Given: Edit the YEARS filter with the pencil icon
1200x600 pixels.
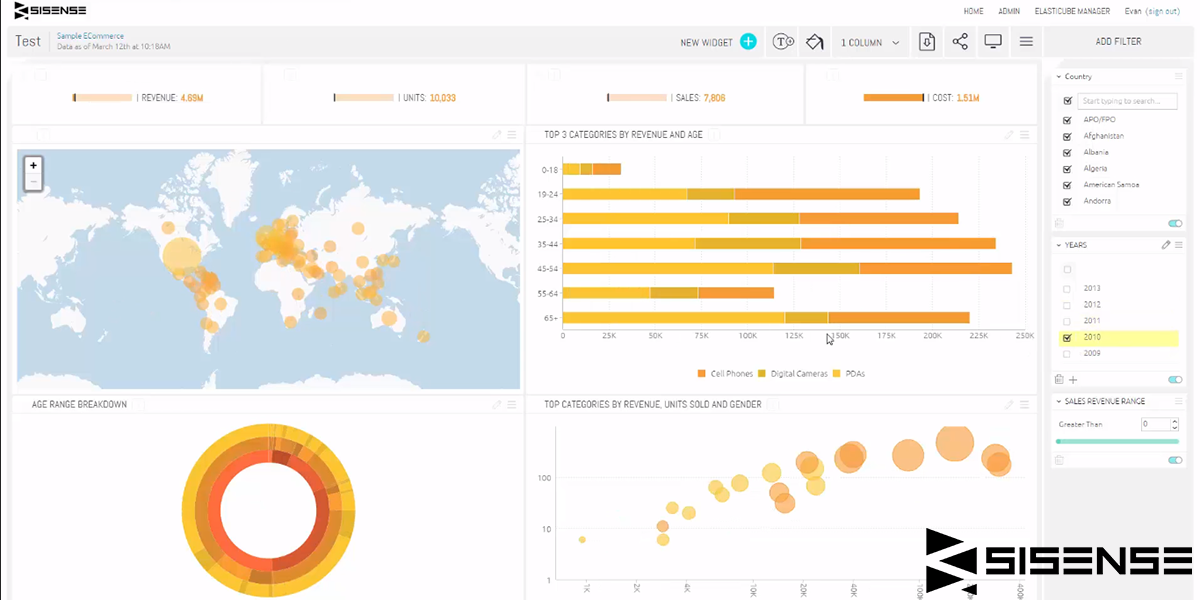Looking at the screenshot, I should click(x=1165, y=245).
